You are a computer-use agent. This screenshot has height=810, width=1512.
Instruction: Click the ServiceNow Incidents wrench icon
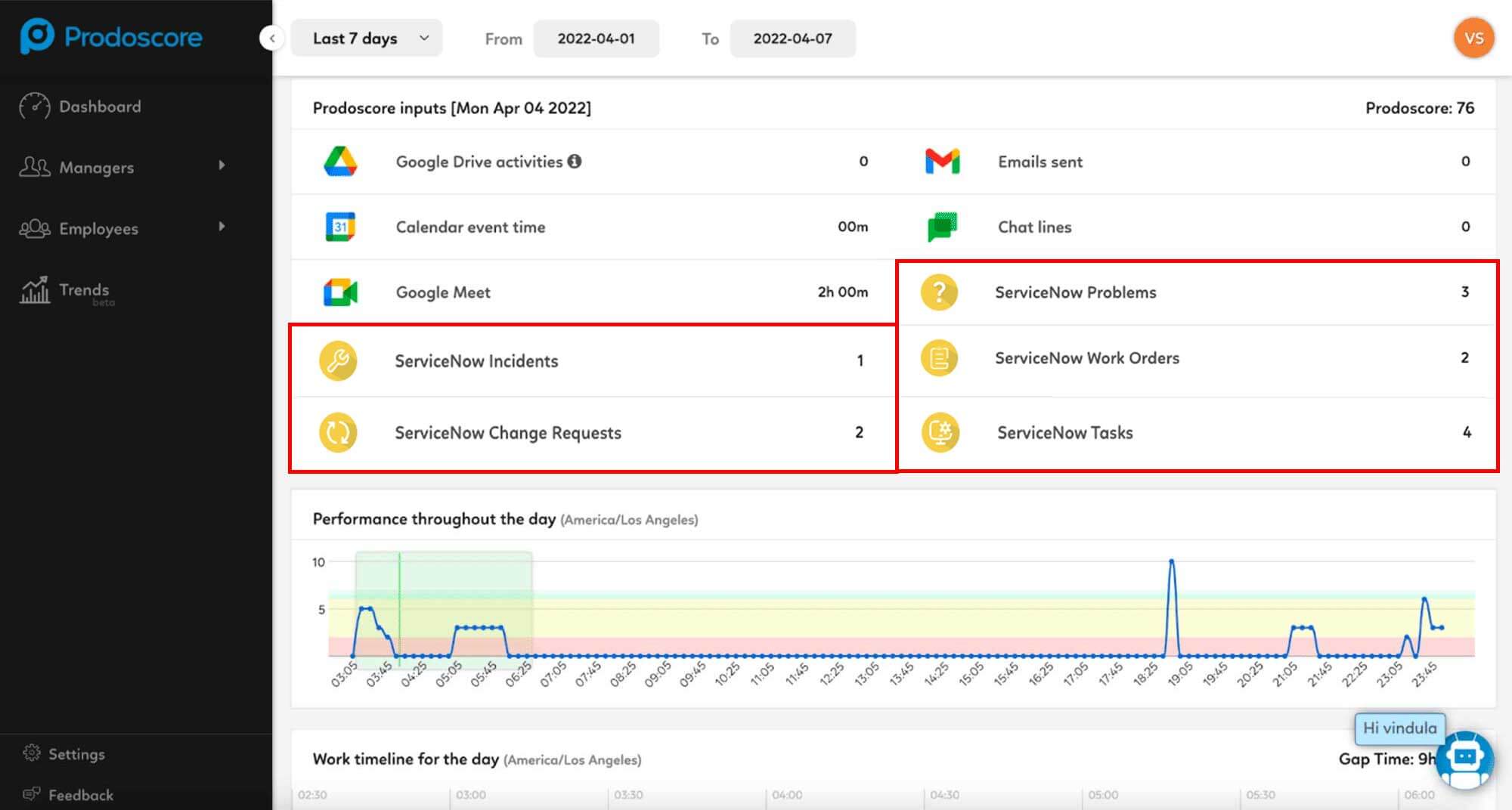click(x=338, y=361)
